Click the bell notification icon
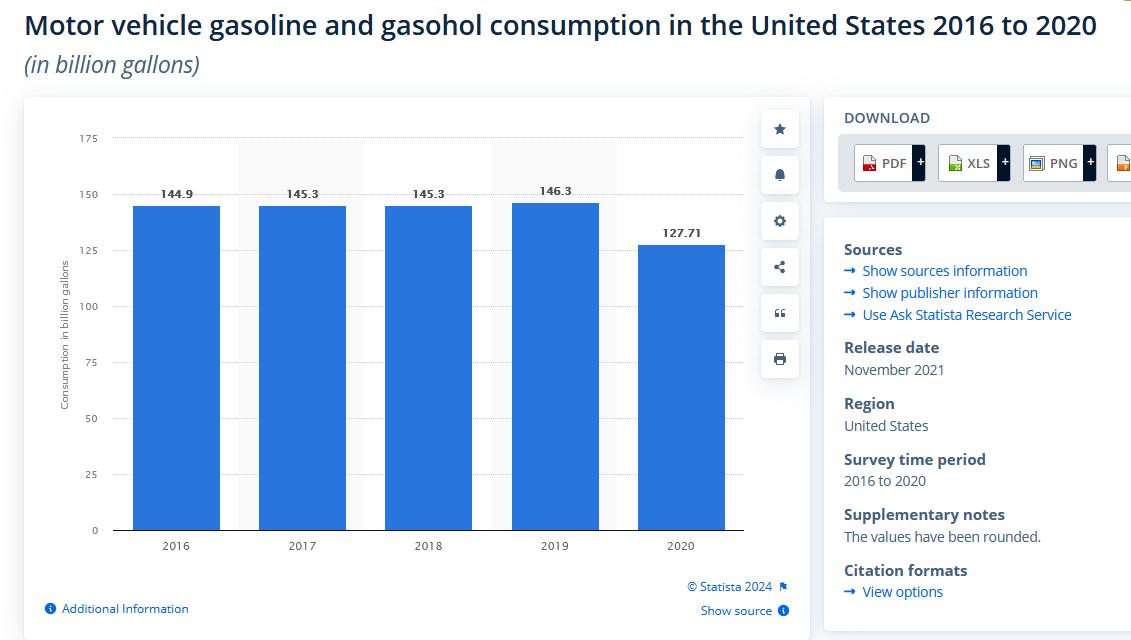The image size is (1131, 640). coord(780,175)
